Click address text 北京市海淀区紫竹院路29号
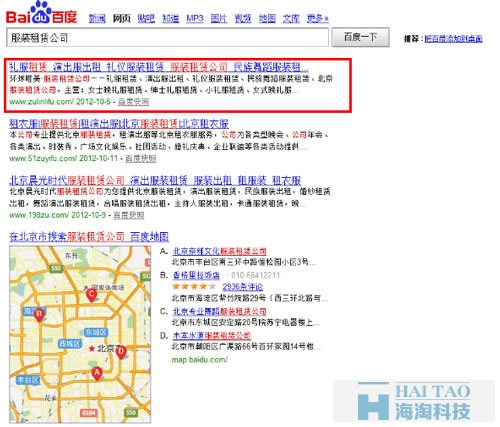Viewport: 500px width, 427px height. point(250,298)
